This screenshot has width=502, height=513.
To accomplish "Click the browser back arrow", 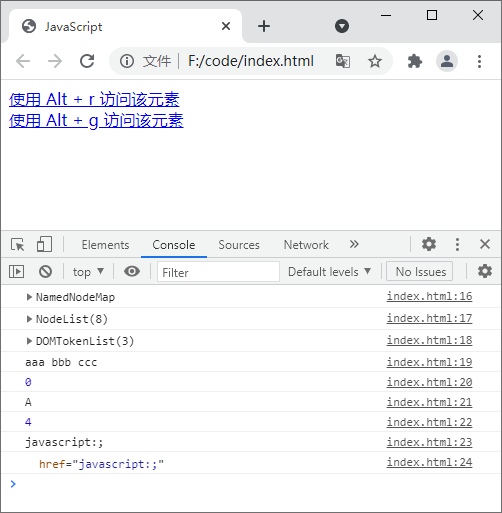I will point(23,61).
